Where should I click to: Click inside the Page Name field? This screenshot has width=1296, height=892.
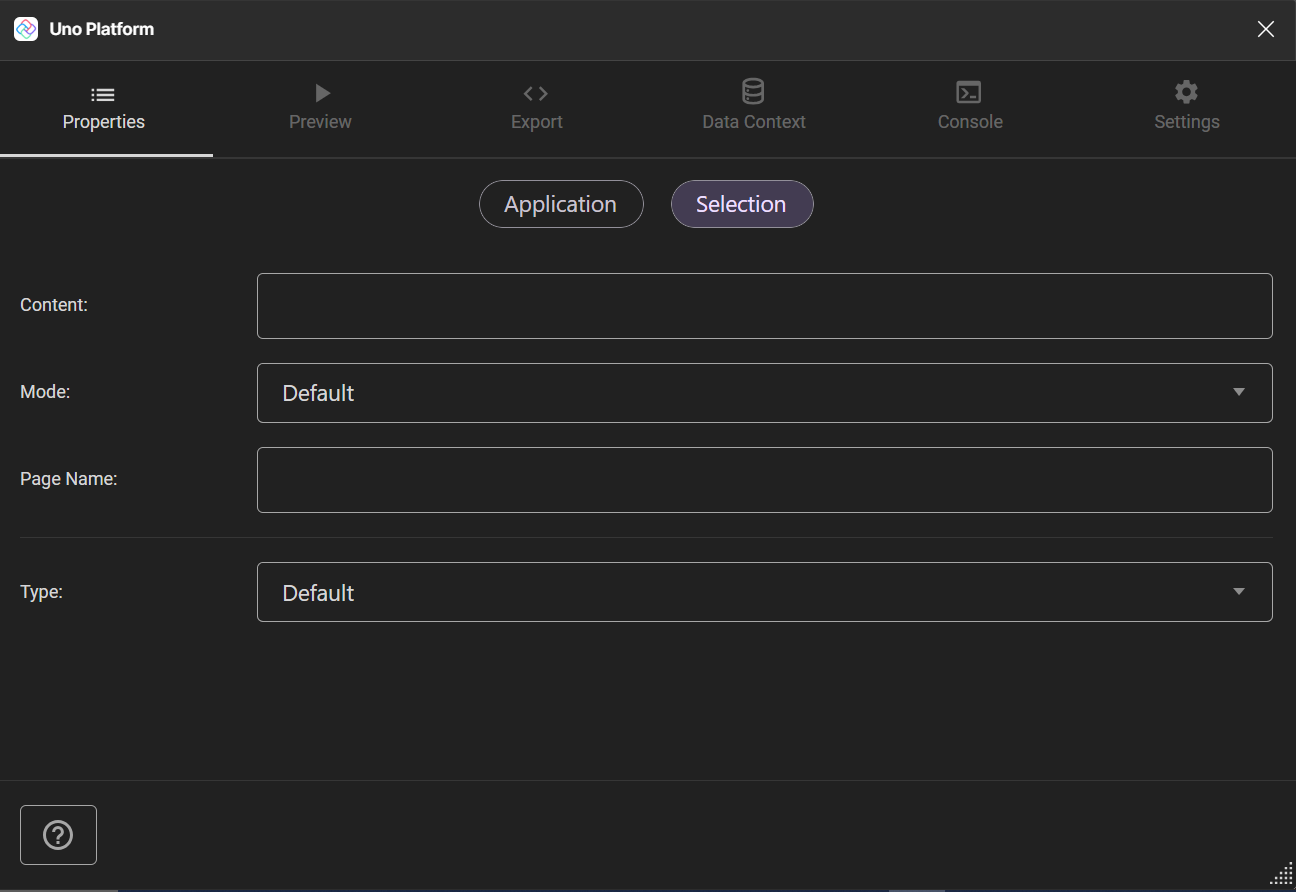pyautogui.click(x=765, y=479)
